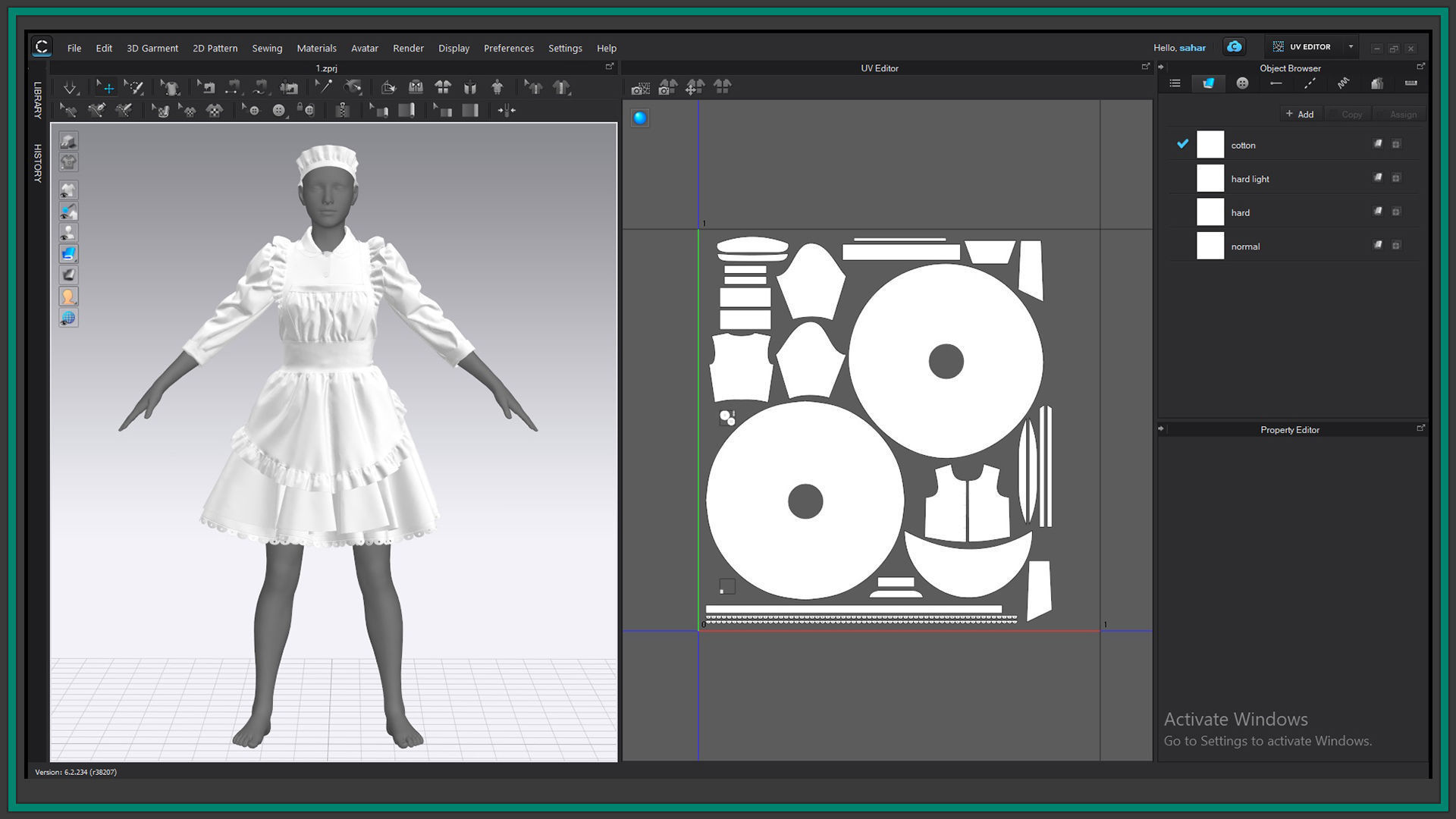This screenshot has height=819, width=1456.
Task: Click the CLO logo icon at top-left
Action: [x=42, y=47]
